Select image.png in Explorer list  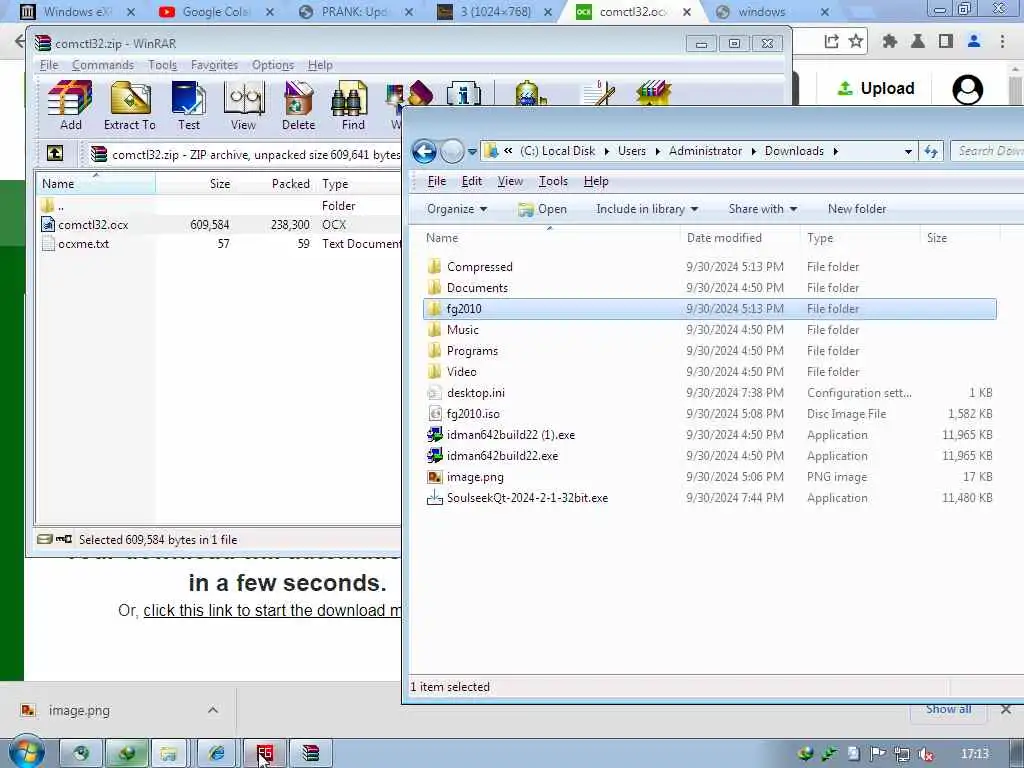pyautogui.click(x=709, y=477)
